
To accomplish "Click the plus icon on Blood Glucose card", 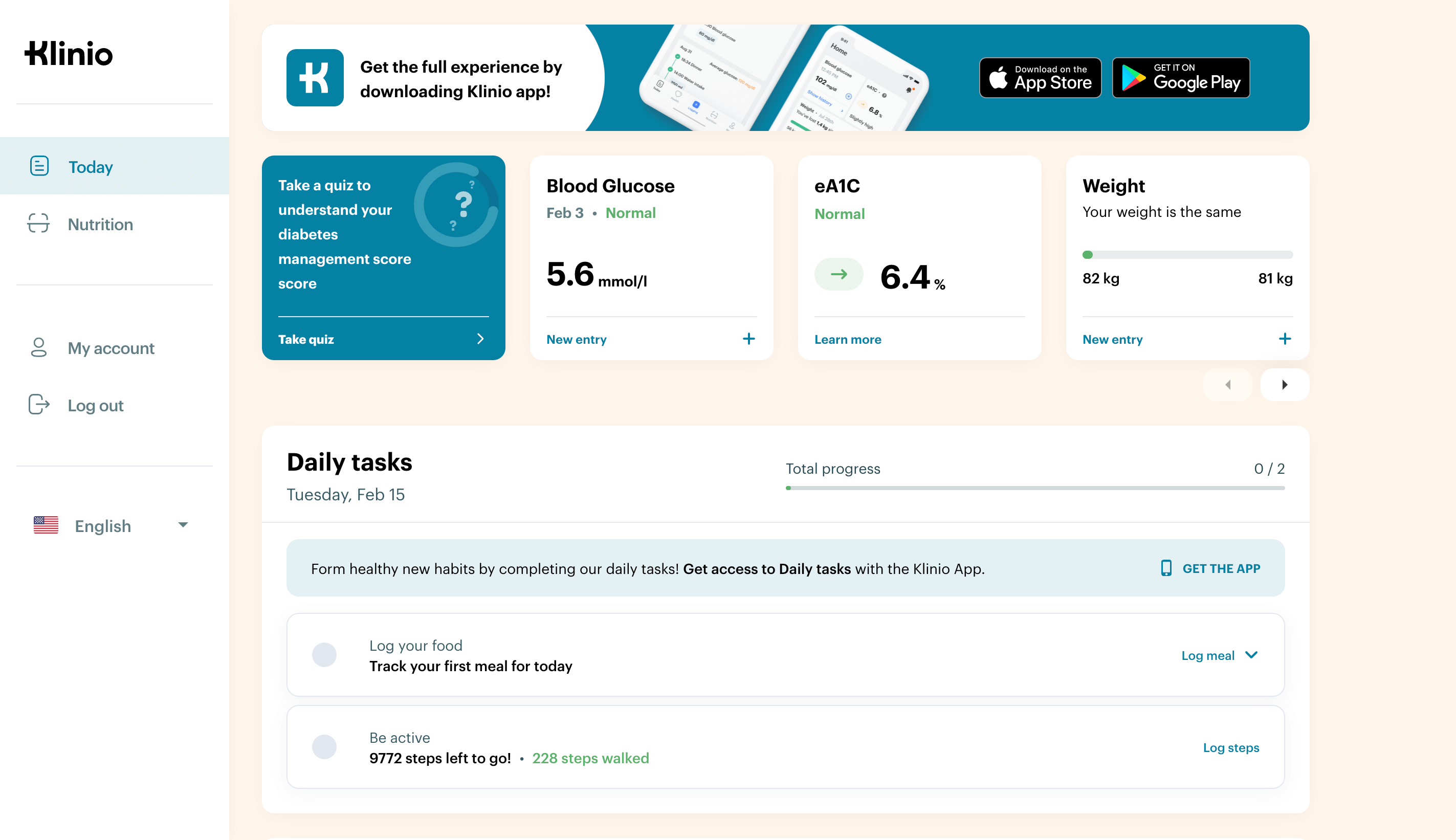I will (749, 339).
